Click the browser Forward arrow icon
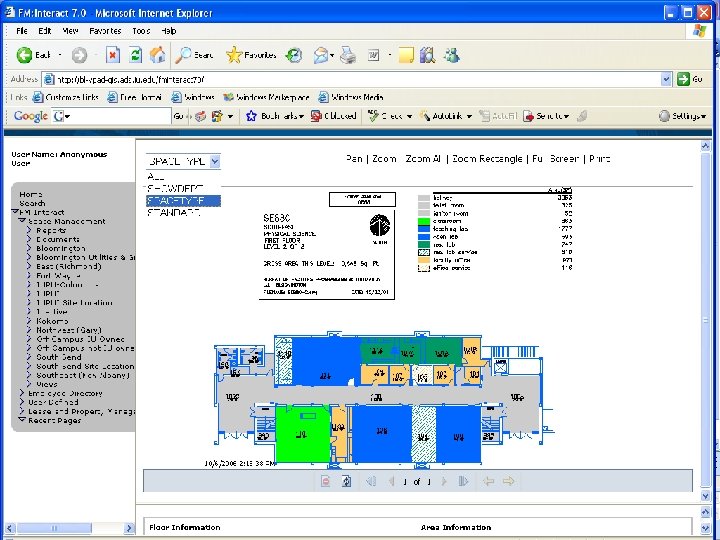The height and width of the screenshot is (540, 720). [x=79, y=56]
